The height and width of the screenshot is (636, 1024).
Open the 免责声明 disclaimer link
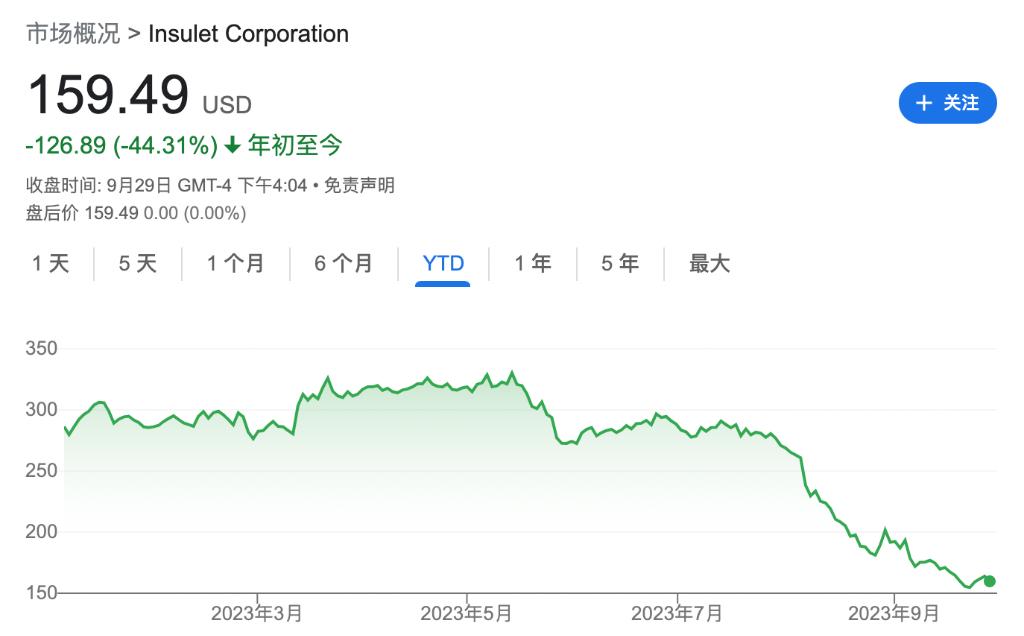(358, 186)
